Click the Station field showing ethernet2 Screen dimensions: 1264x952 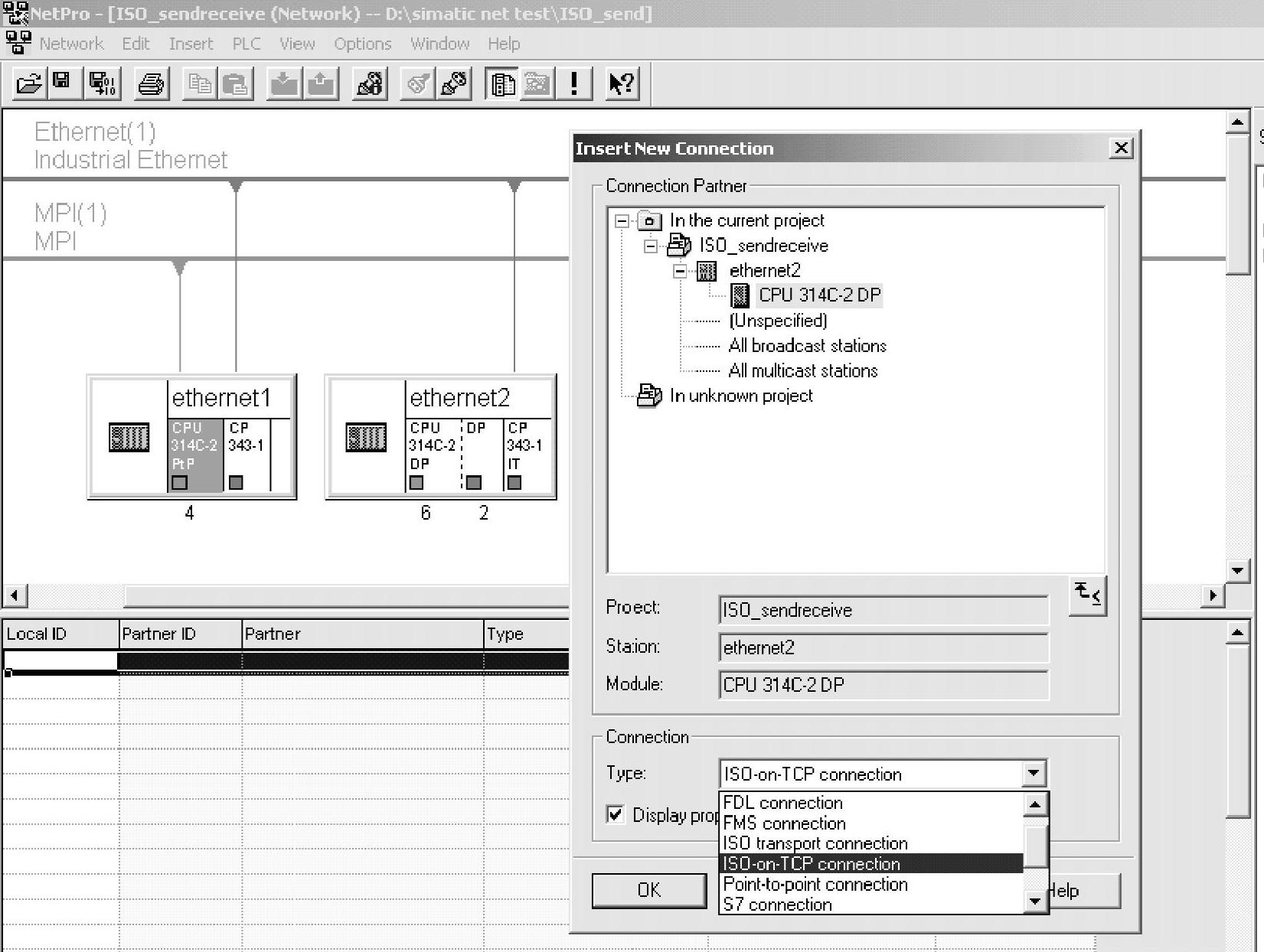point(883,647)
